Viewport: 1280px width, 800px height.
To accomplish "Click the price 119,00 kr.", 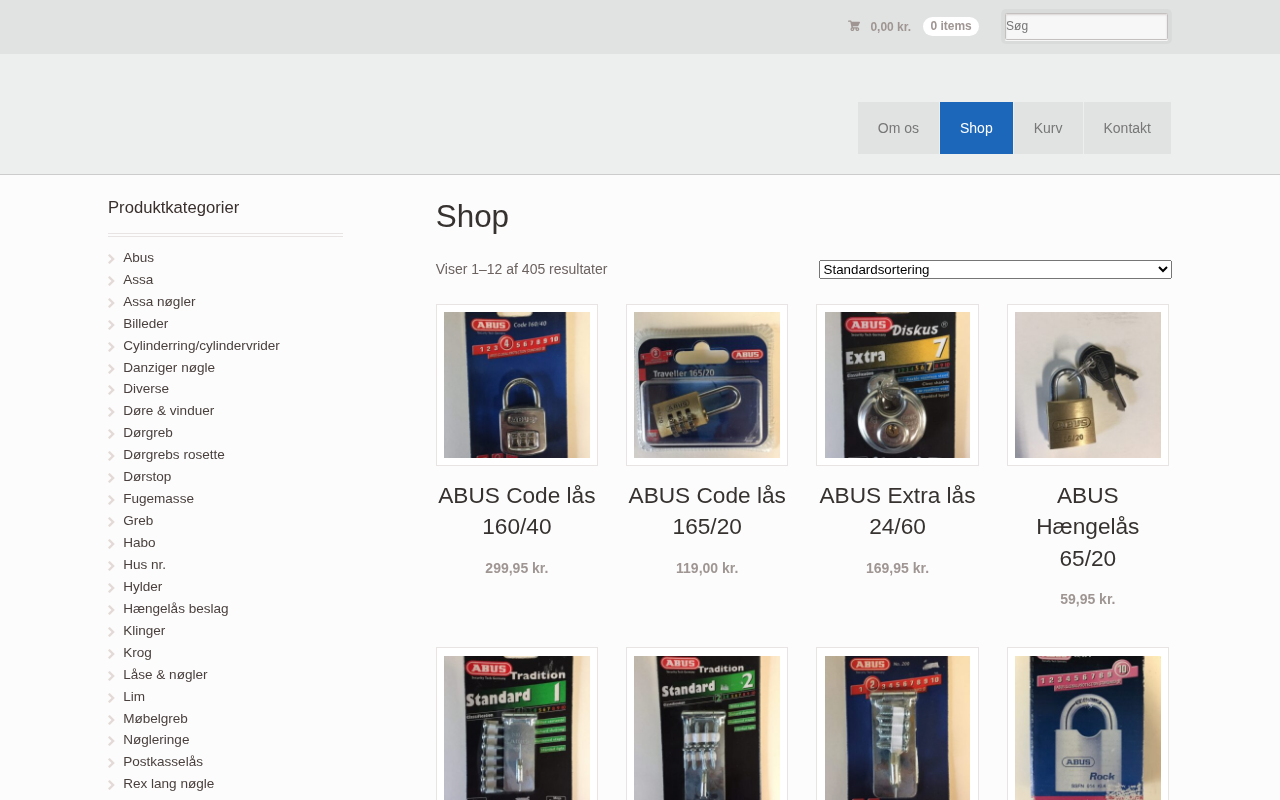I will [707, 568].
